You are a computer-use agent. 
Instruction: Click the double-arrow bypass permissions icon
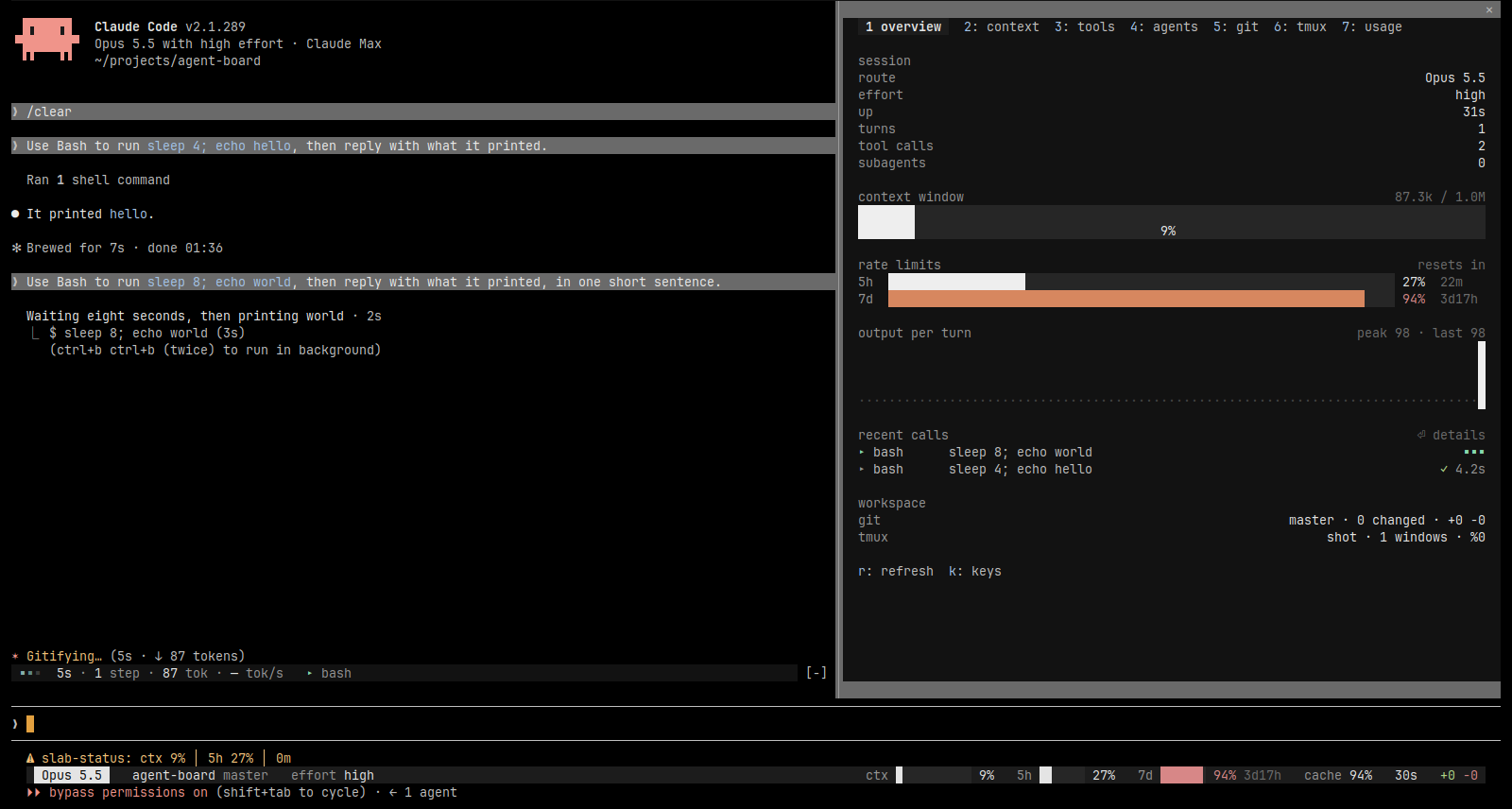34,792
